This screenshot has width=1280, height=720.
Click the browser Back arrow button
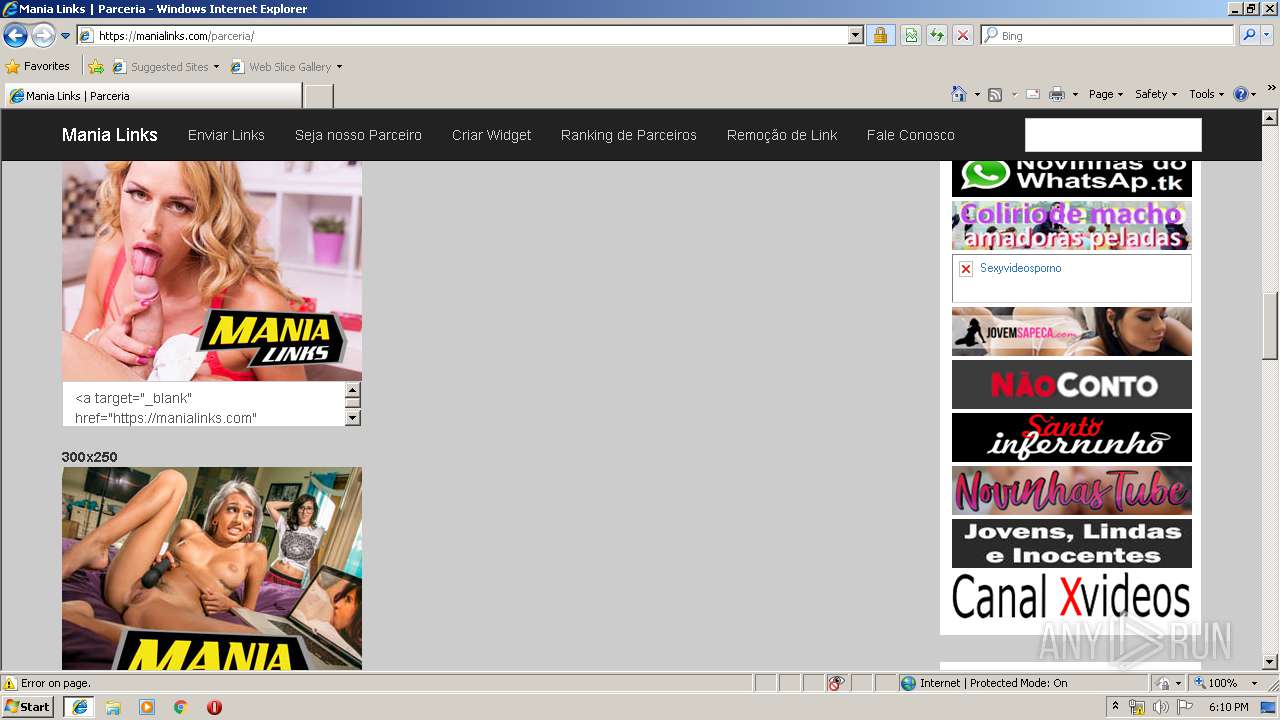[15, 36]
